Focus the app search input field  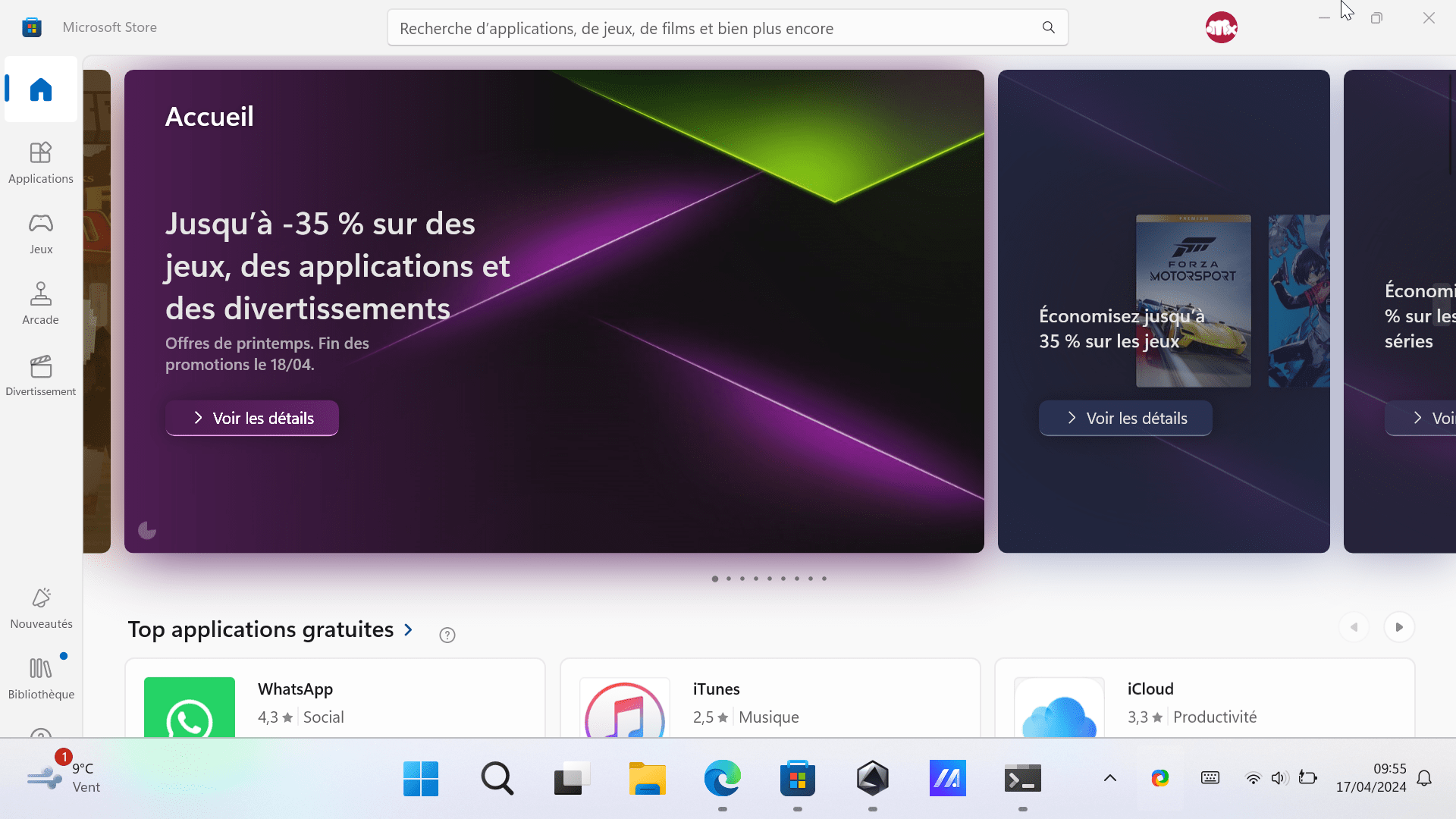727,28
